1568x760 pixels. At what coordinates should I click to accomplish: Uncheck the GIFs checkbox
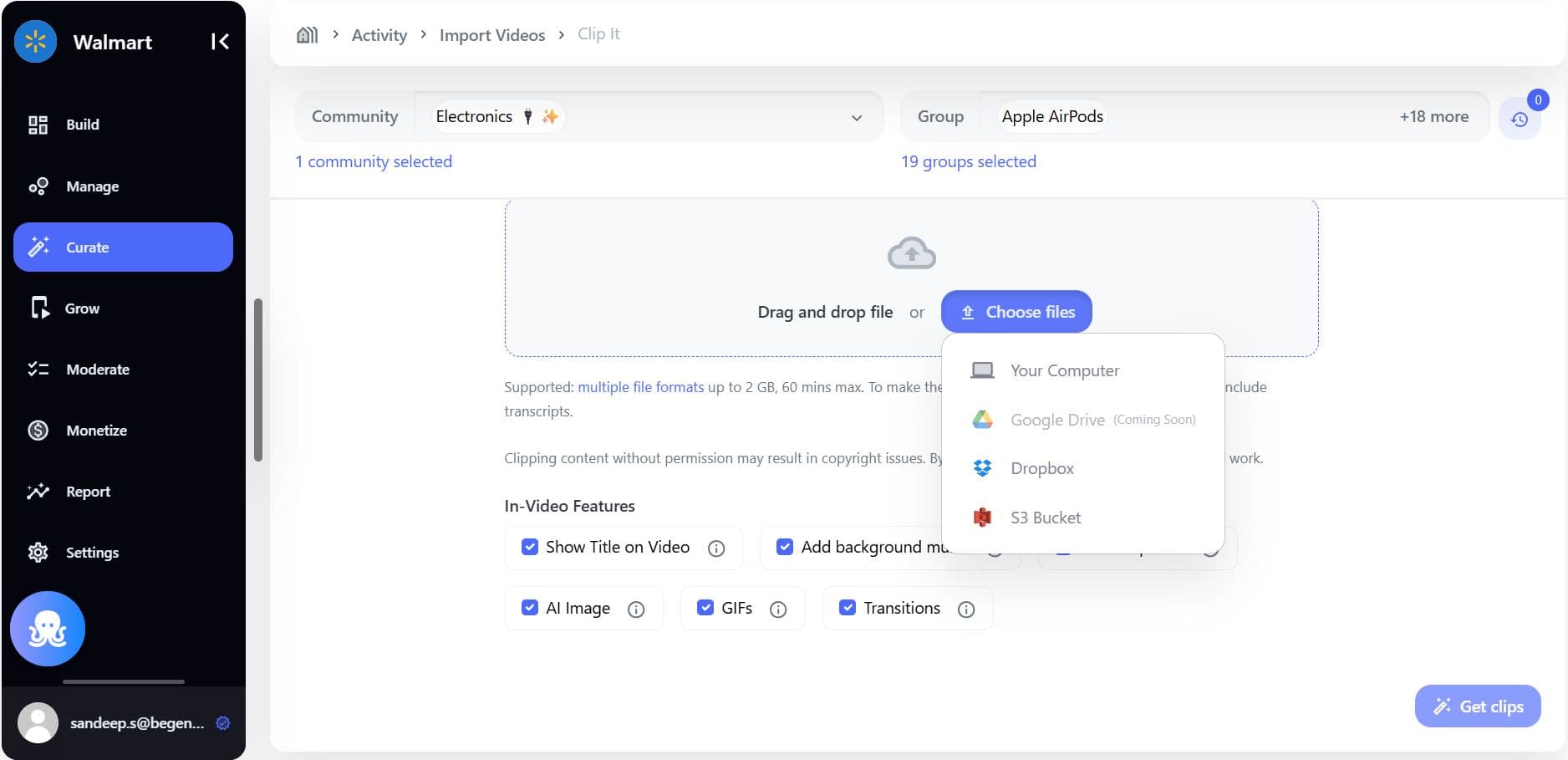(x=705, y=608)
